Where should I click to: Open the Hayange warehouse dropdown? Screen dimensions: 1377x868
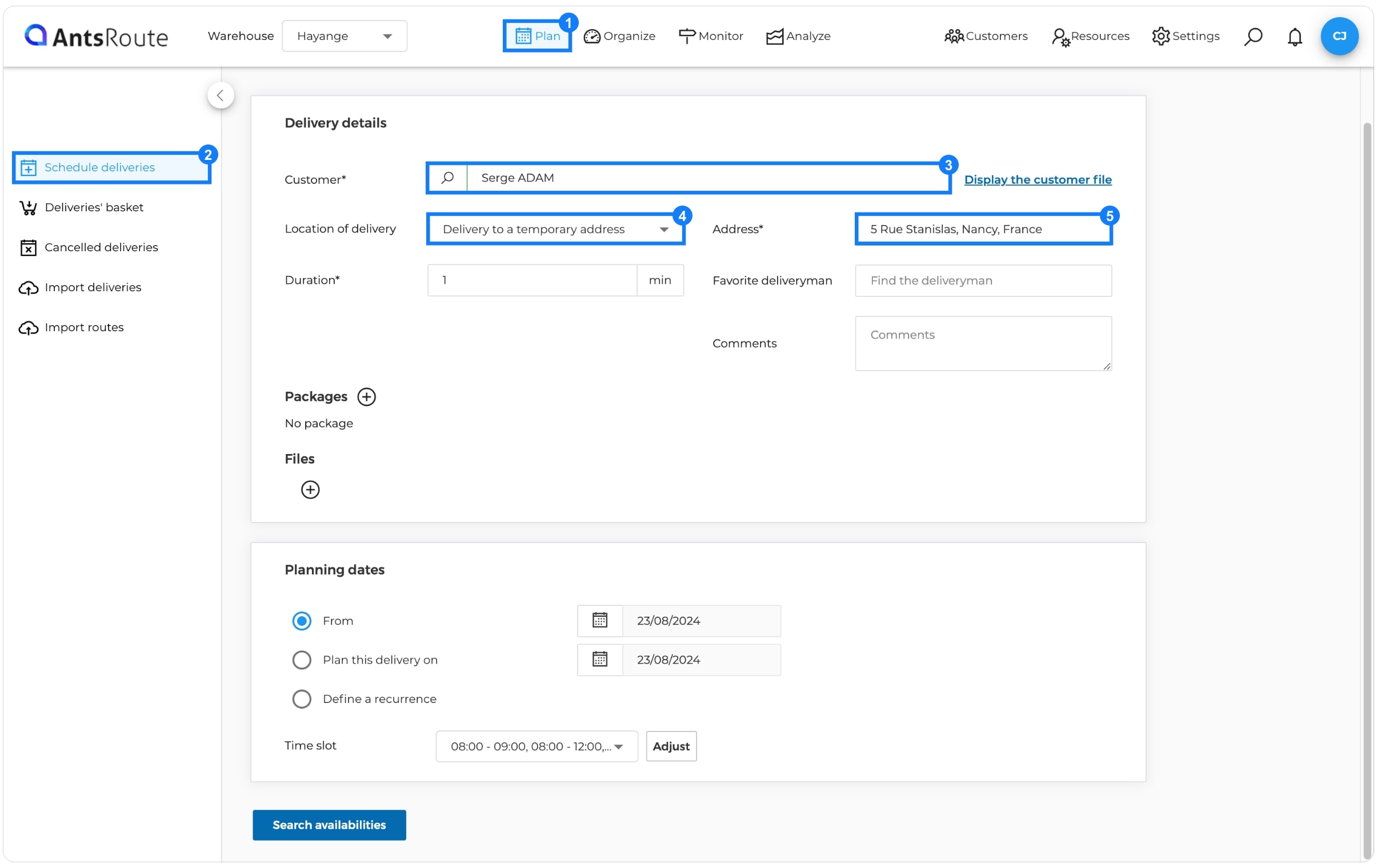(x=344, y=36)
